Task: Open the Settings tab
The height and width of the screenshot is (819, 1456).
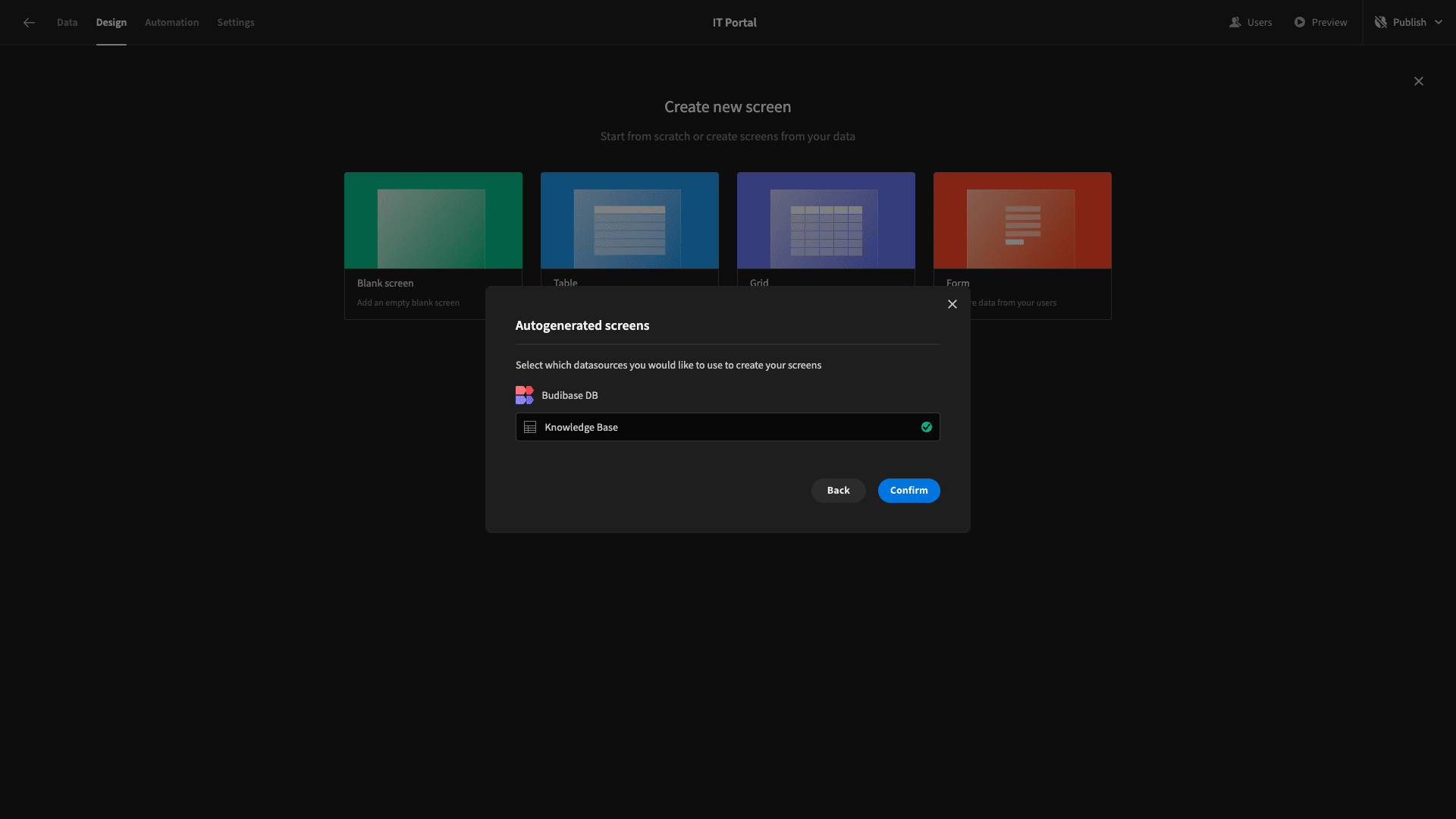Action: [x=236, y=23]
